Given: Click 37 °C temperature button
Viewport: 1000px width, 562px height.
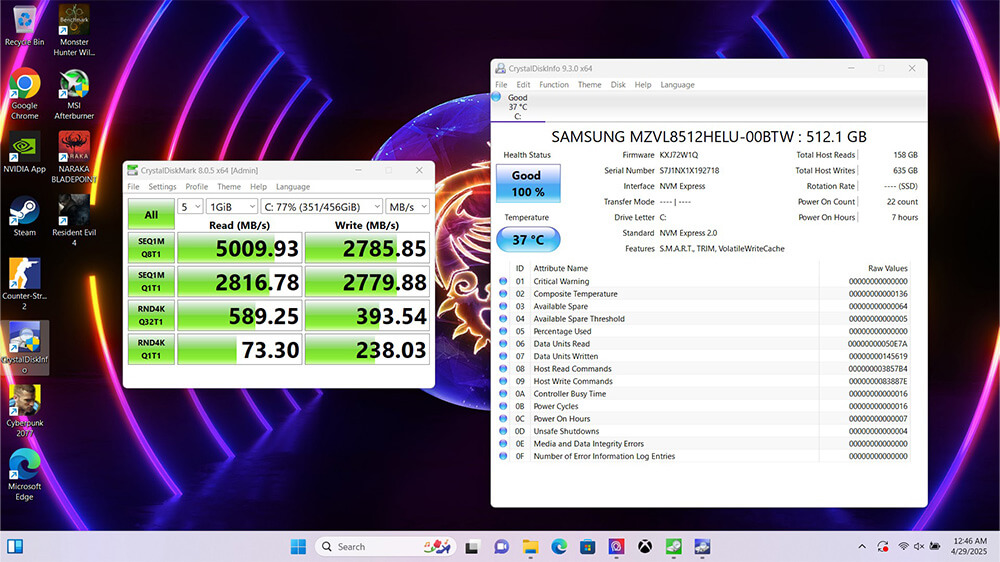Looking at the screenshot, I should pyautogui.click(x=528, y=240).
